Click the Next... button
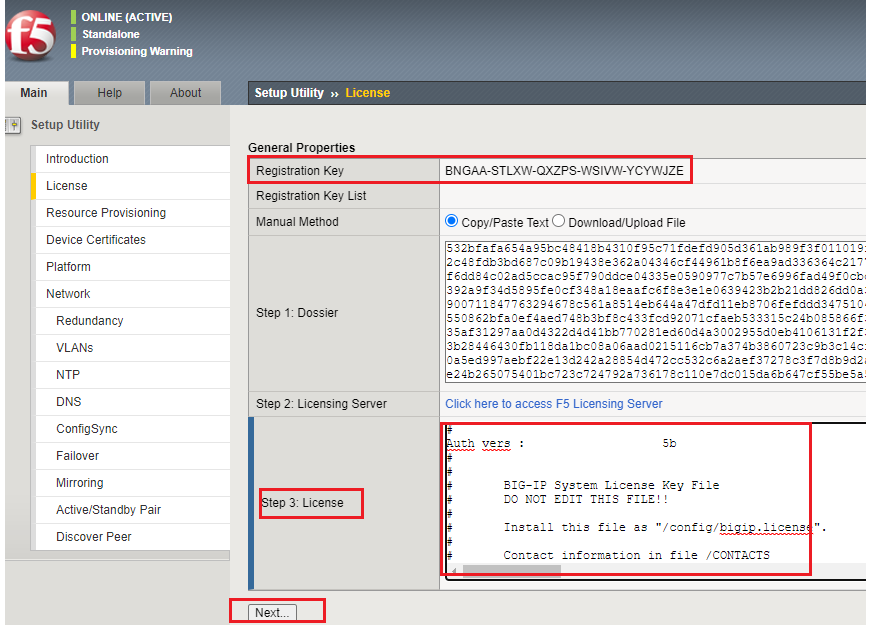 [x=272, y=612]
